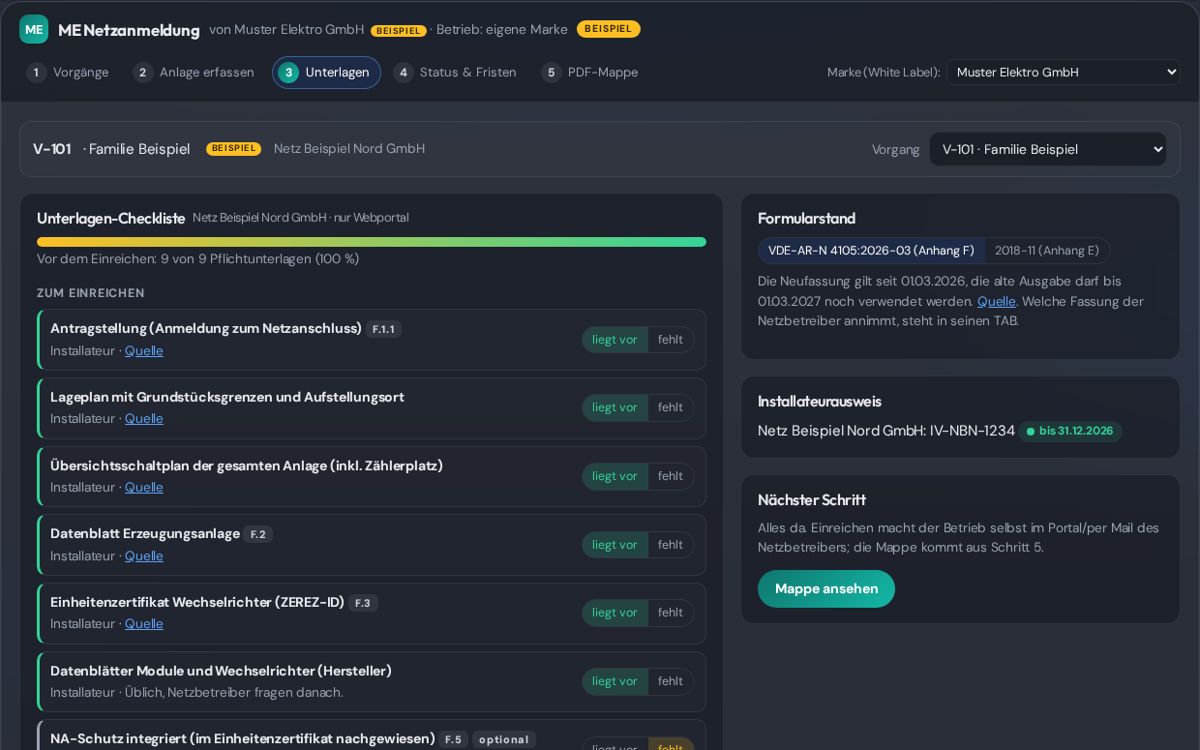Click the optional tag on NA-Schutz
1200x750 pixels.
pos(503,740)
